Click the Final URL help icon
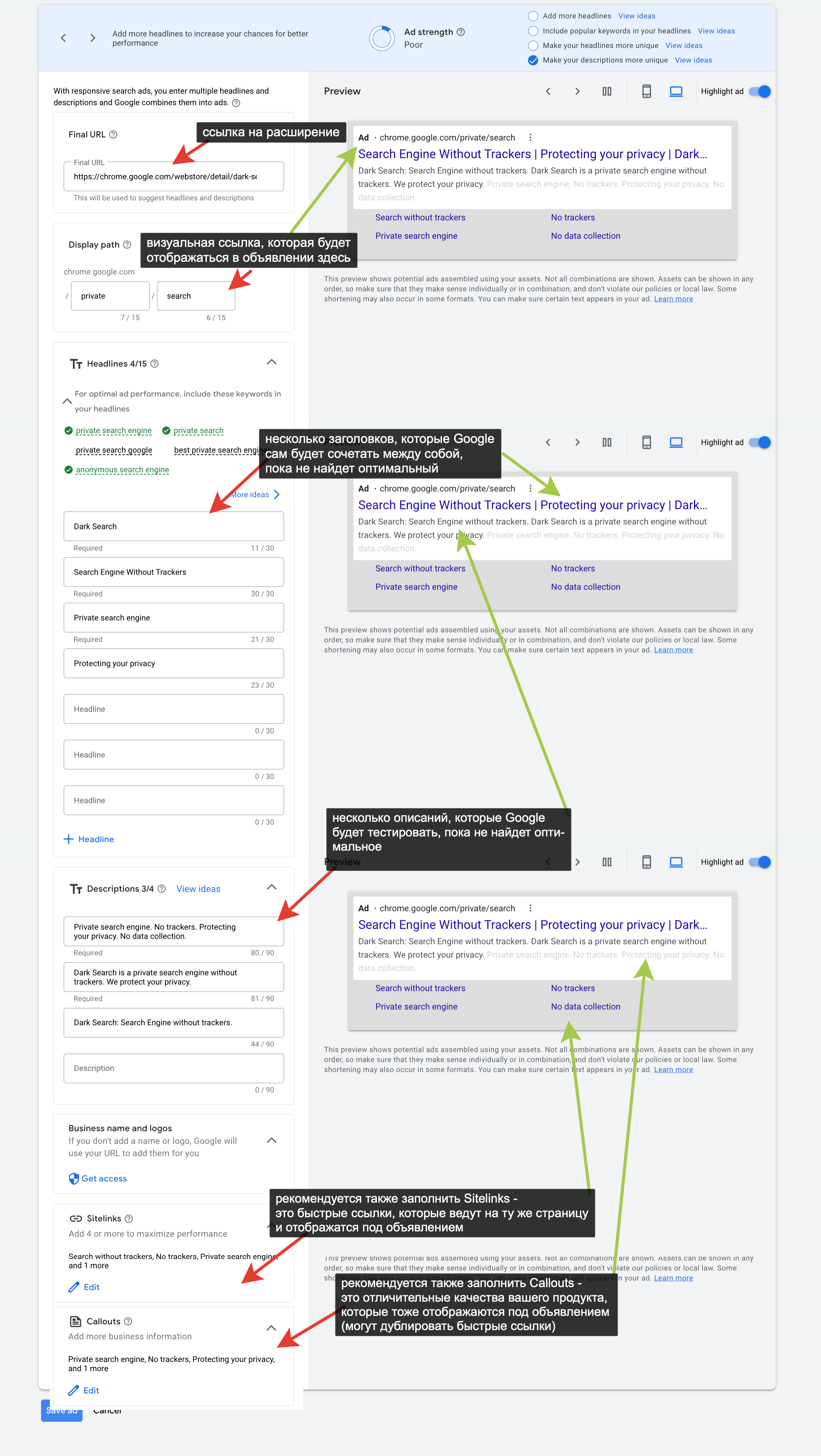The height and width of the screenshot is (1456, 821). [113, 134]
